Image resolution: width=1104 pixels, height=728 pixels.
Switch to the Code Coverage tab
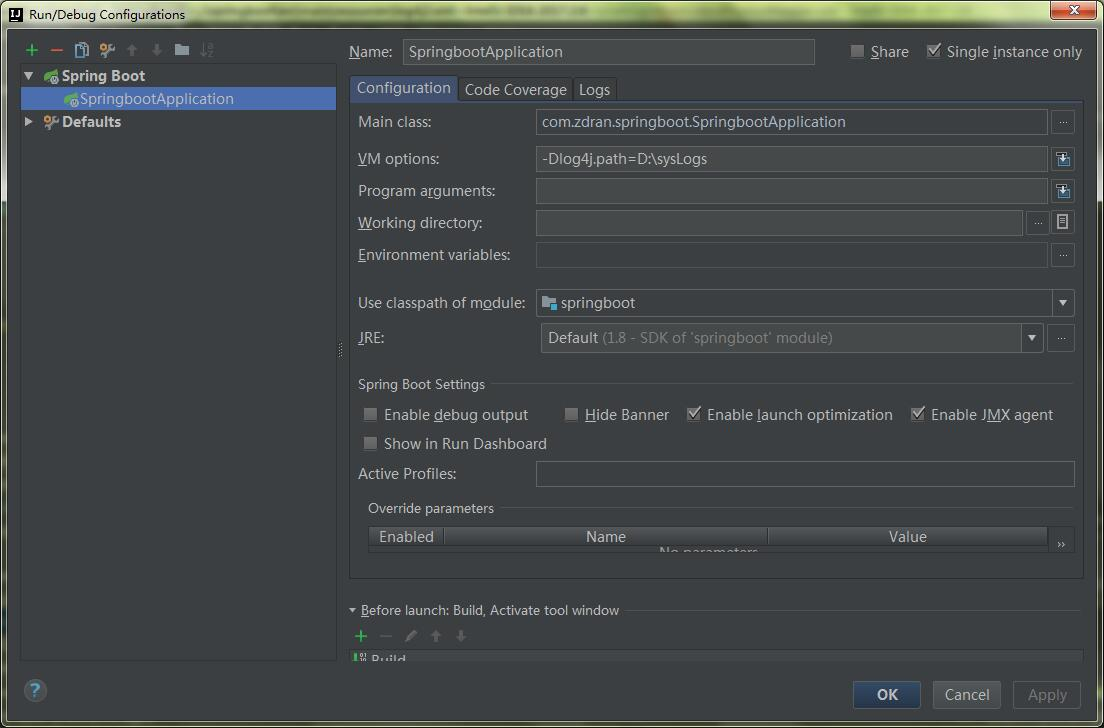coord(515,89)
